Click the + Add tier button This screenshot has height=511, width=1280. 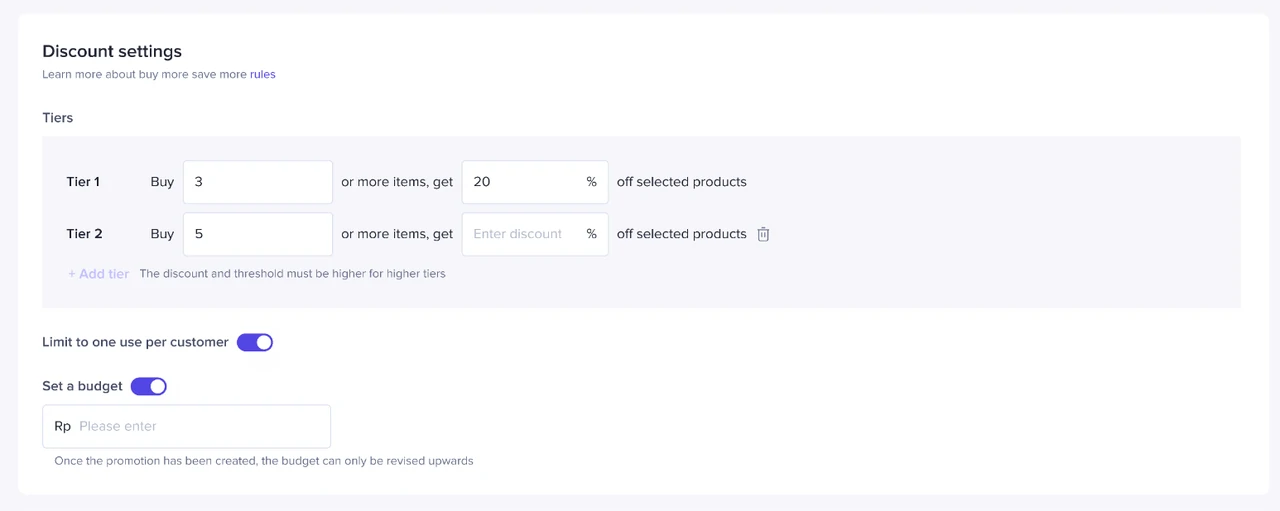[98, 274]
